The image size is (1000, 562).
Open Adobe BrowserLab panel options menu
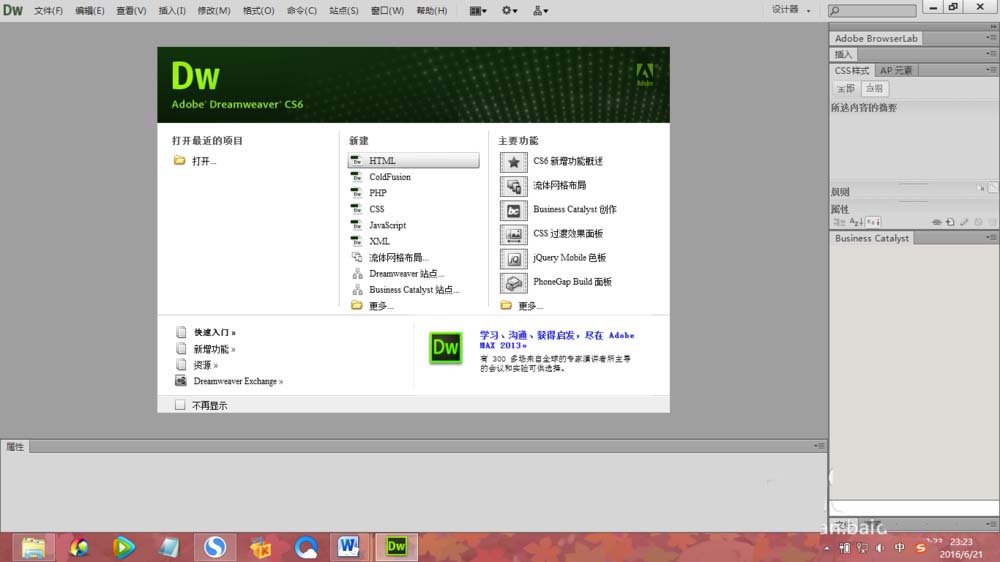click(x=990, y=38)
